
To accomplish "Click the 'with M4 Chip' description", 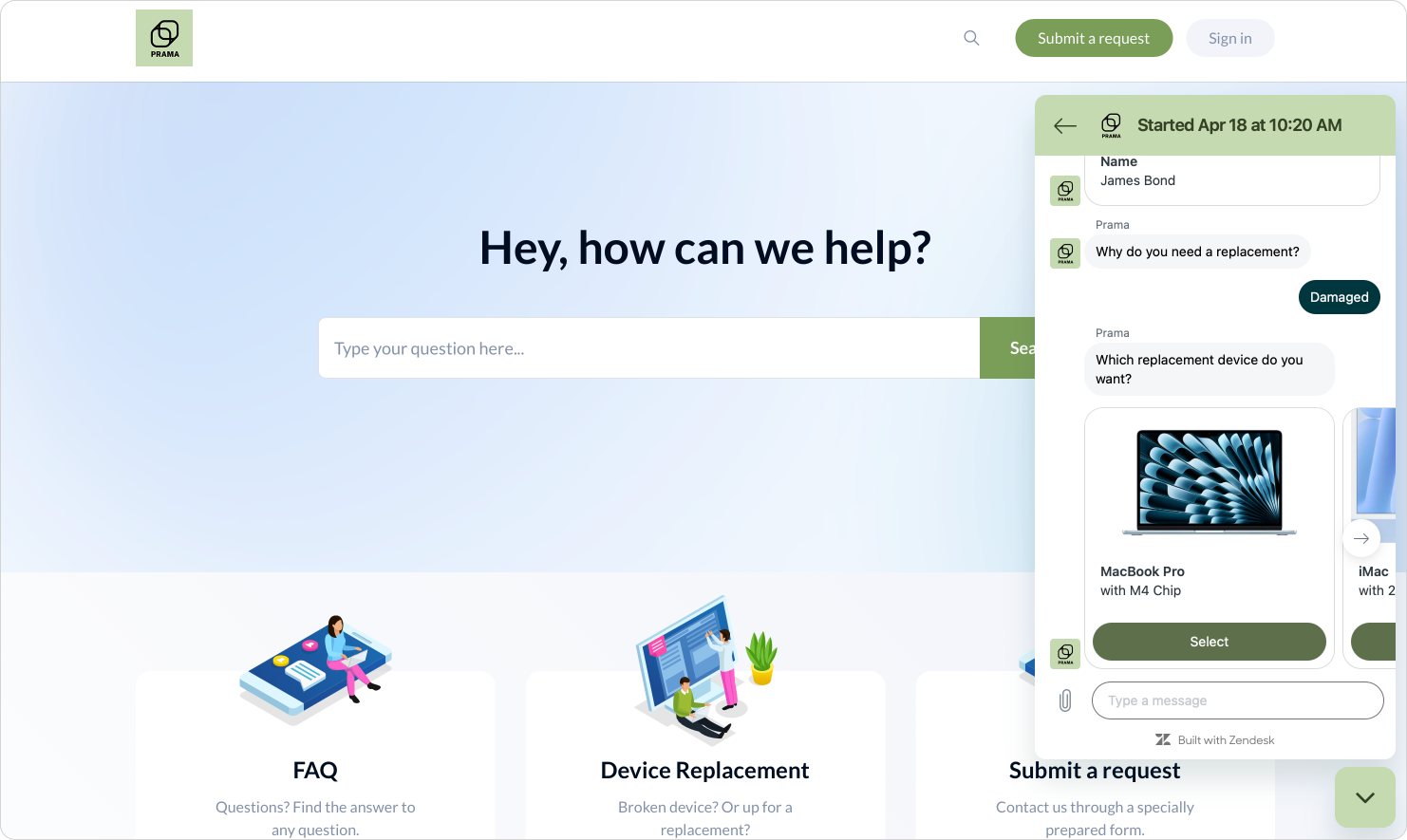I will click(x=1140, y=590).
